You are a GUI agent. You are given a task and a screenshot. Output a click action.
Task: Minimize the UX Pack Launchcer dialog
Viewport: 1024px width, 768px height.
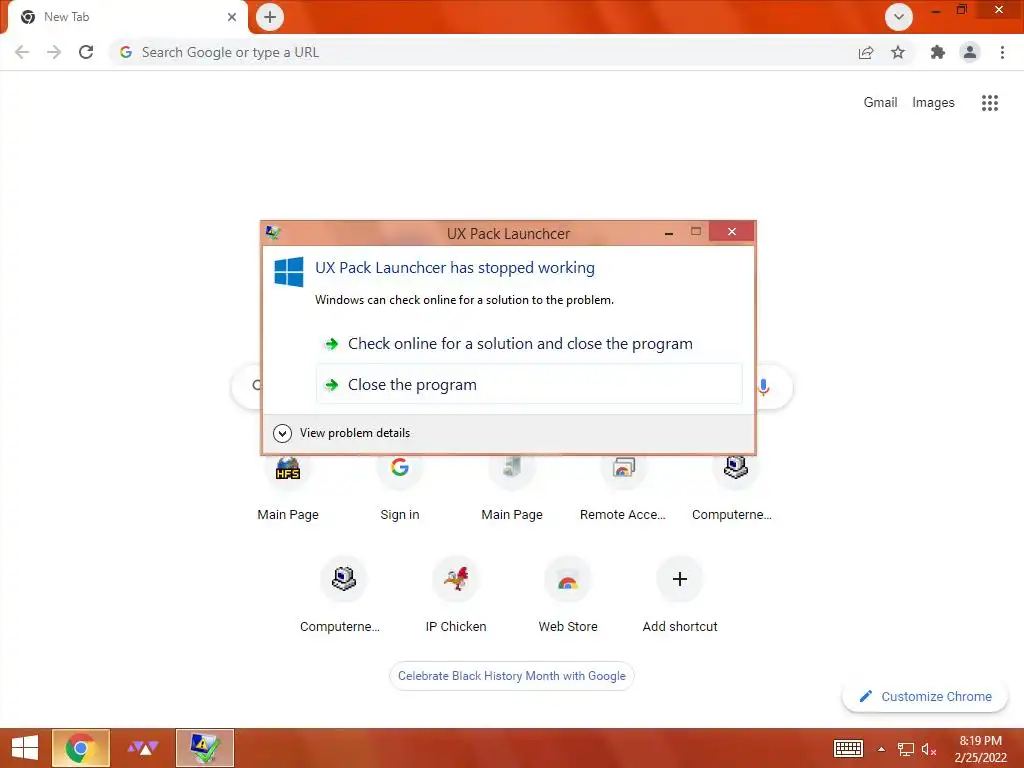click(x=669, y=233)
